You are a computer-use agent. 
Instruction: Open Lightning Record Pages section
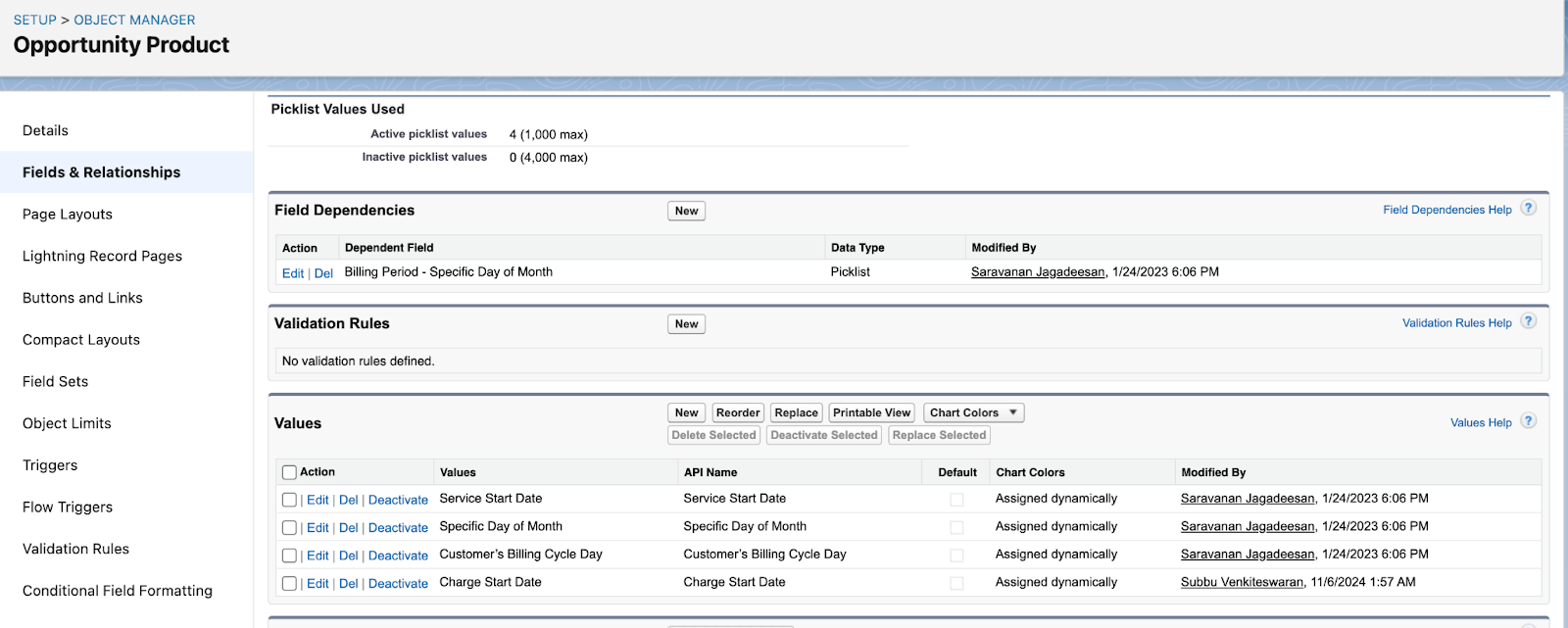(102, 256)
